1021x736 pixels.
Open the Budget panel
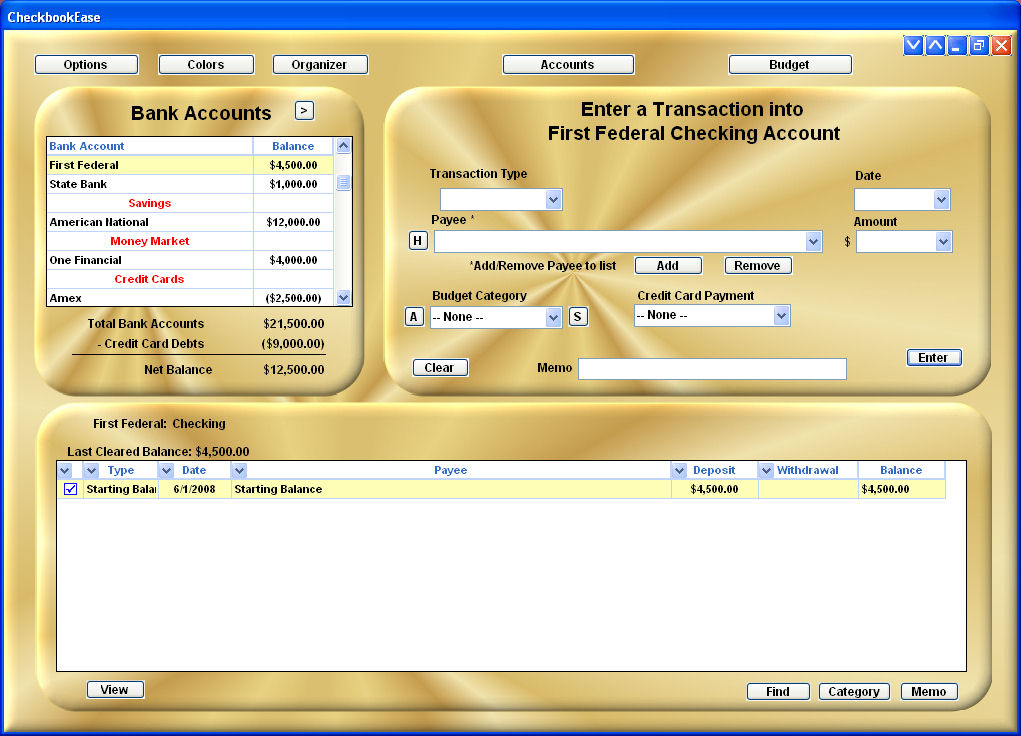(789, 64)
